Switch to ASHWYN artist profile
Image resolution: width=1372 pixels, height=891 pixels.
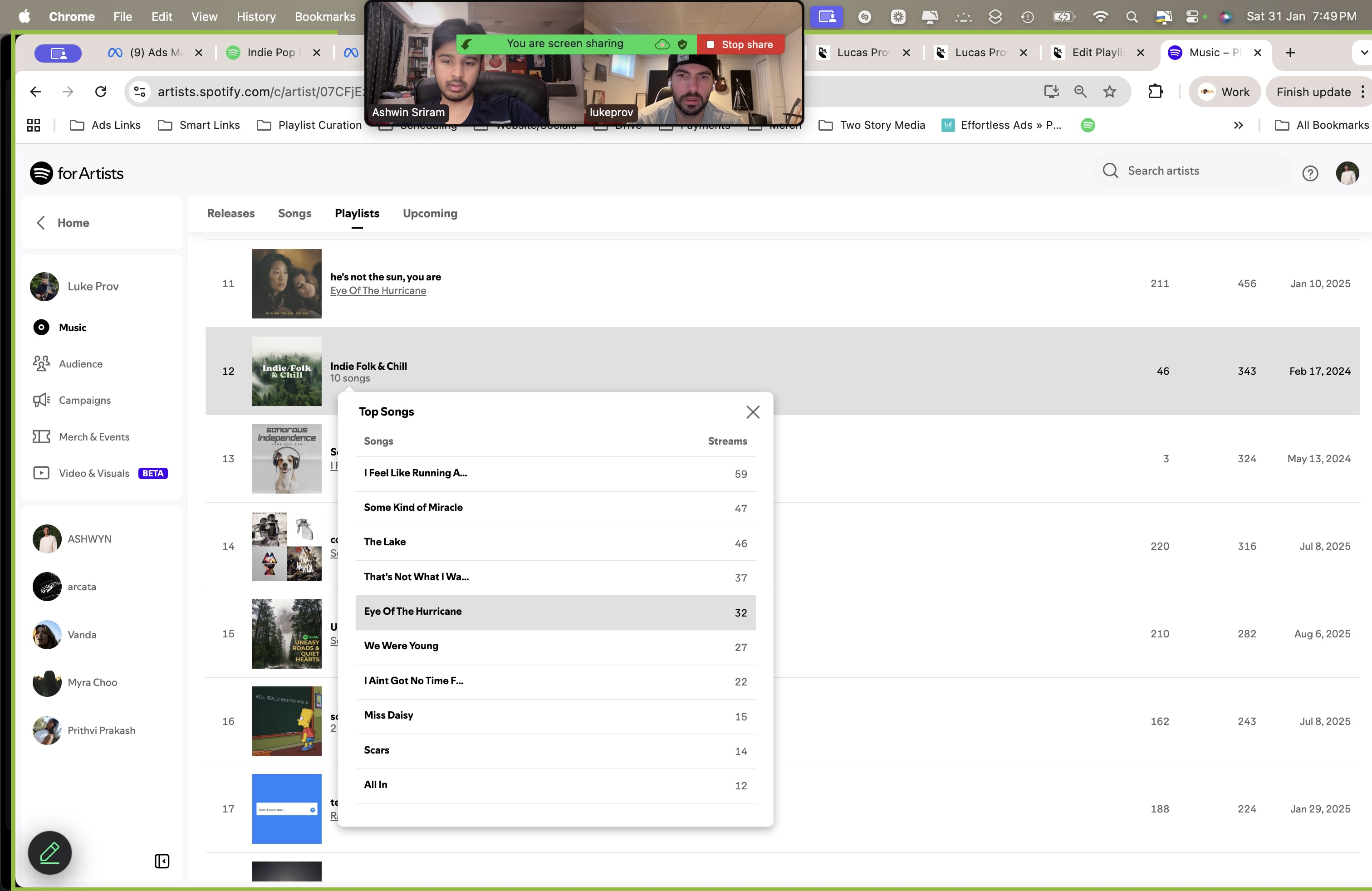[x=89, y=539]
